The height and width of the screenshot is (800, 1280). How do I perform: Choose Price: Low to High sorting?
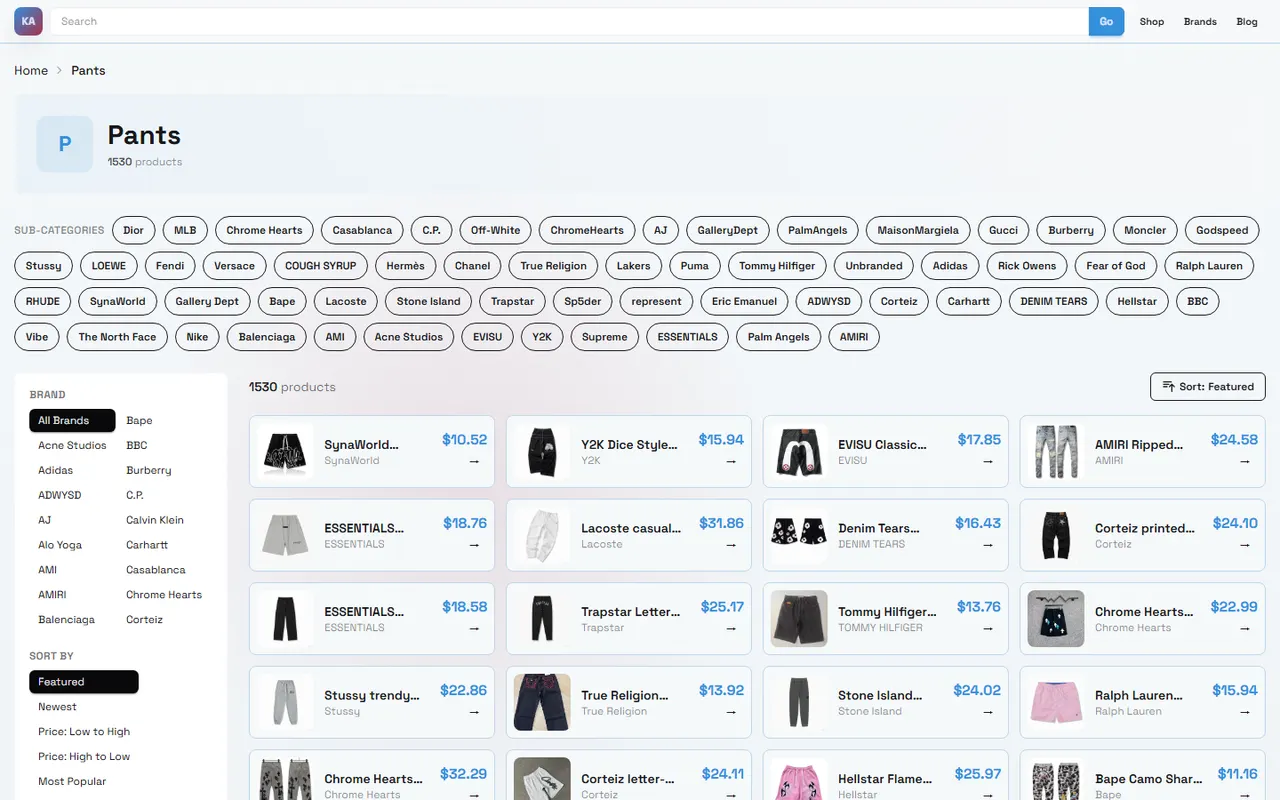[84, 732]
